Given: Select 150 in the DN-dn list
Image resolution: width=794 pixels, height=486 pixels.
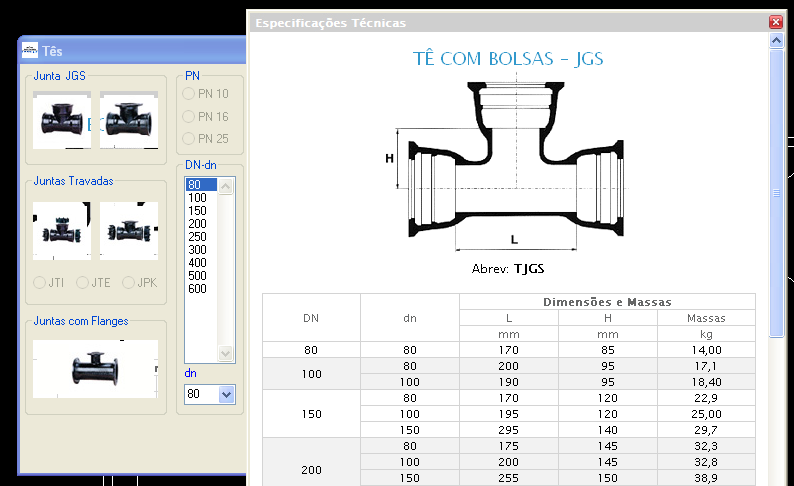Looking at the screenshot, I should (x=202, y=211).
